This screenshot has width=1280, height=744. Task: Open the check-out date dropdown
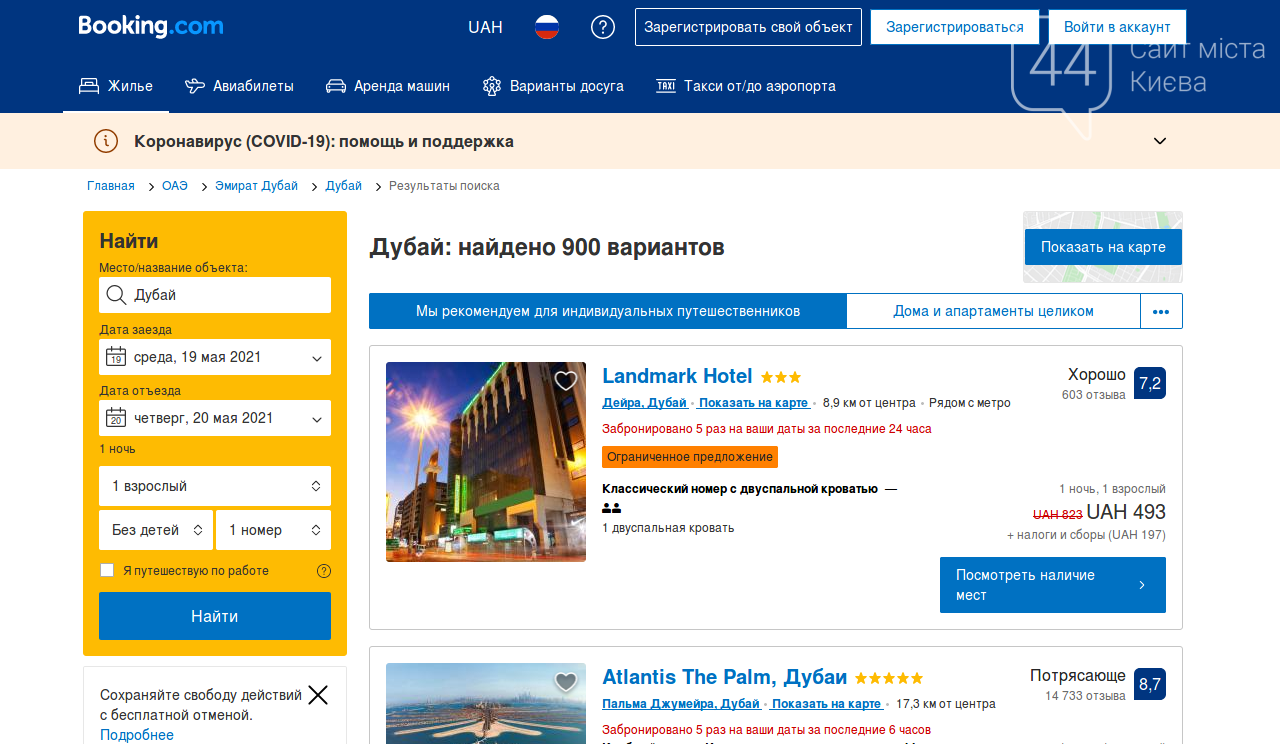(x=215, y=418)
